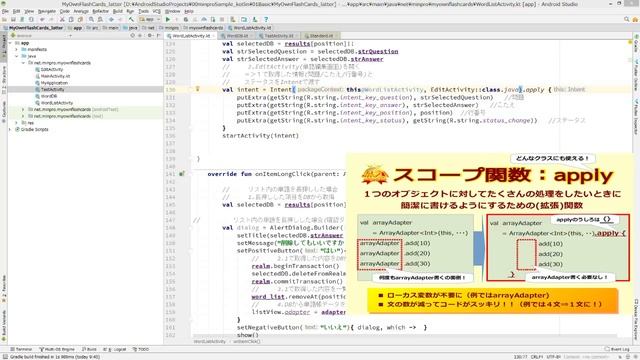640x360 pixels.
Task: Click the Search Everywhere magnifier at top right
Action: 627,19
